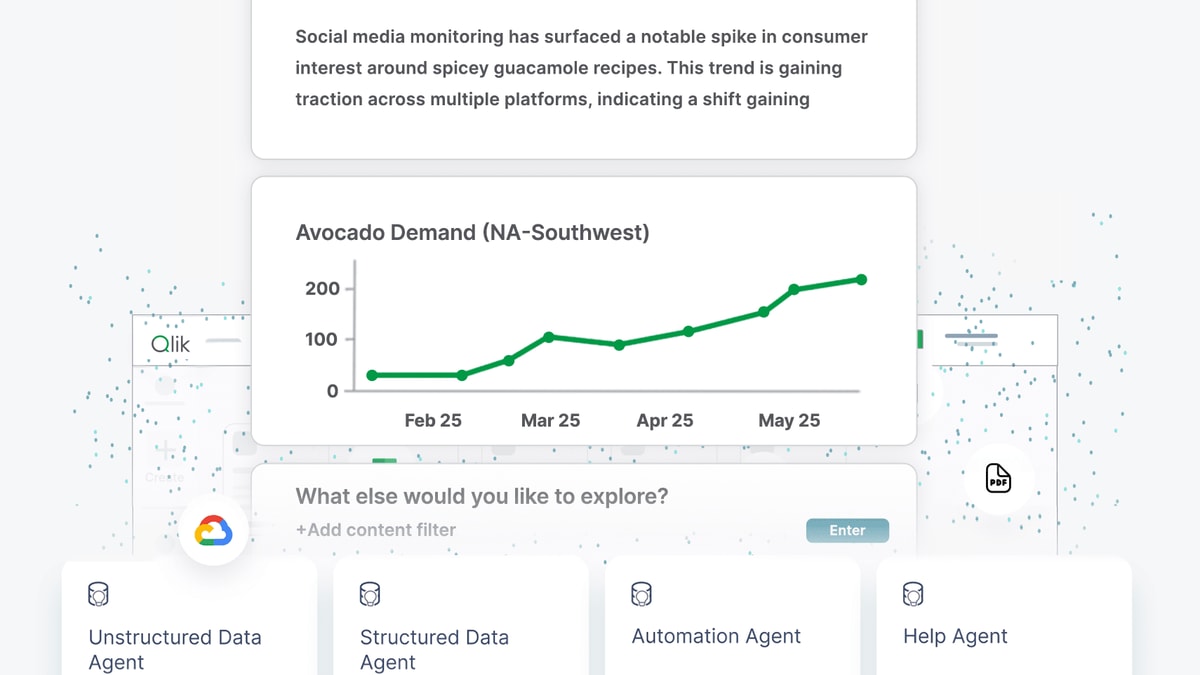This screenshot has height=675, width=1200.
Task: Click the Avocado Demand chart title
Action: coord(472,233)
